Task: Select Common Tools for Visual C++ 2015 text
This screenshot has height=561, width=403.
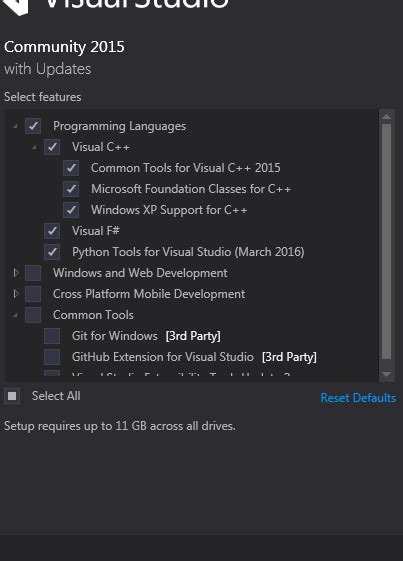Action: (185, 168)
